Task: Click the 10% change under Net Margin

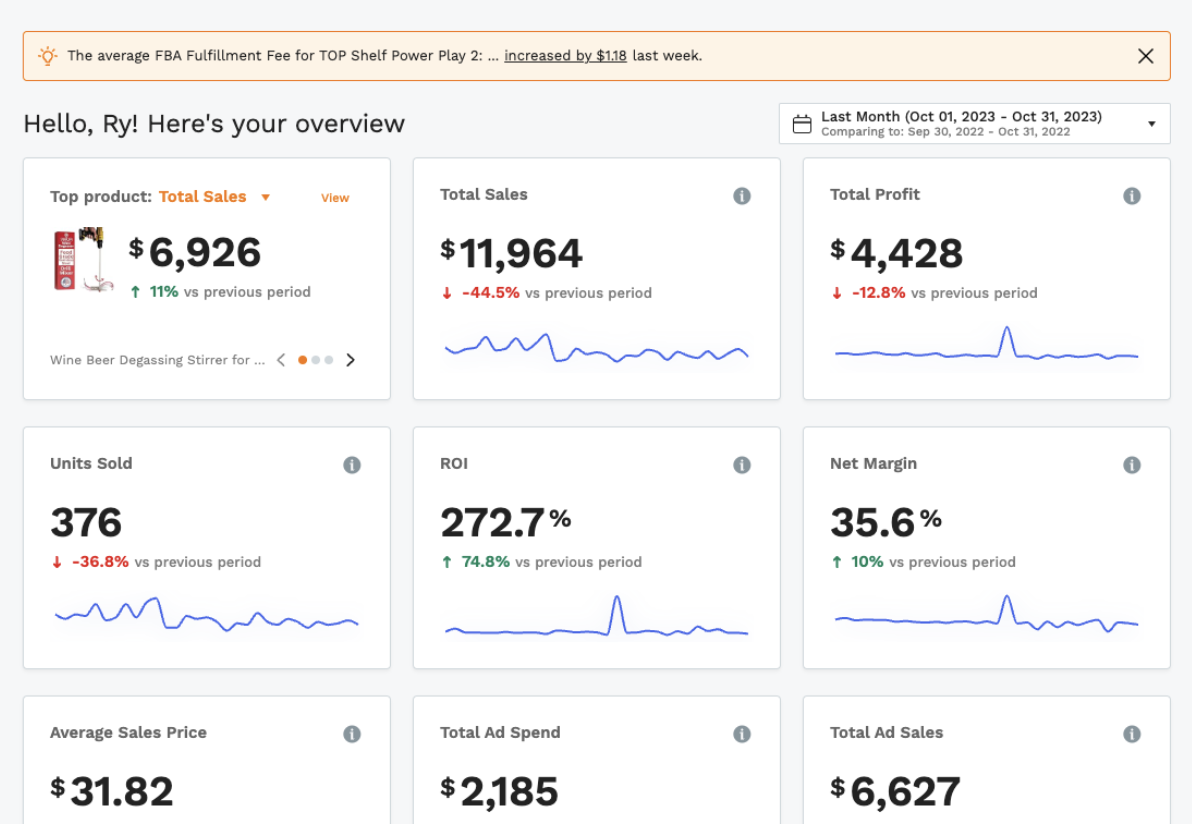Action: point(867,562)
